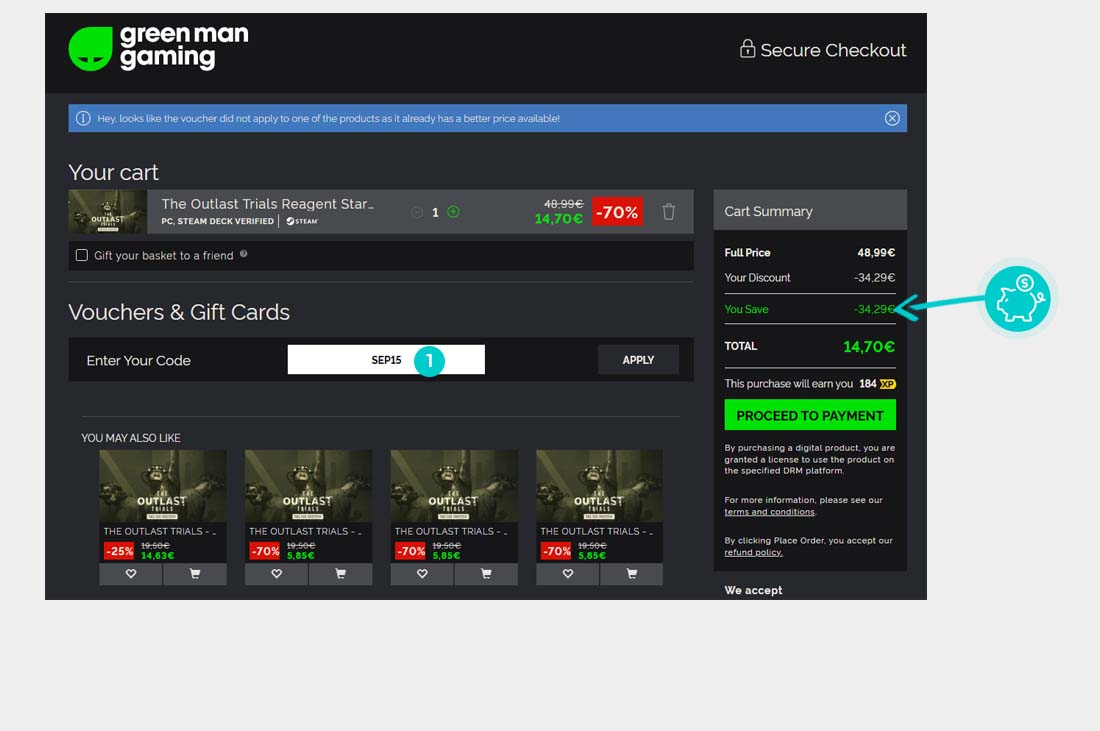
Task: Click PROCEED TO PAYMENT button
Action: tap(809, 415)
